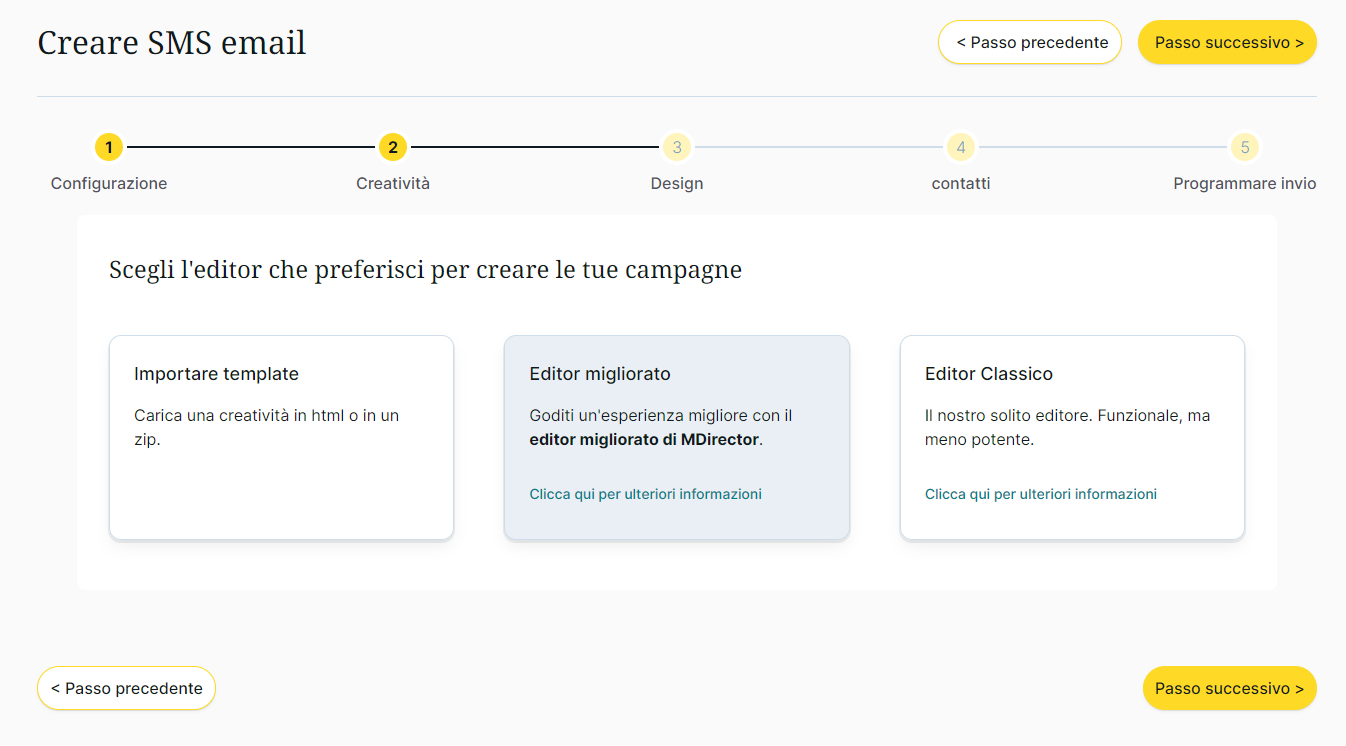The height and width of the screenshot is (746, 1346).
Task: Select the Editor migliorato card
Action: pos(677,438)
